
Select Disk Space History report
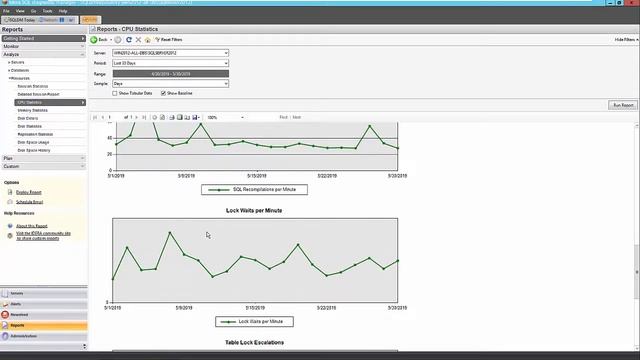pos(34,150)
